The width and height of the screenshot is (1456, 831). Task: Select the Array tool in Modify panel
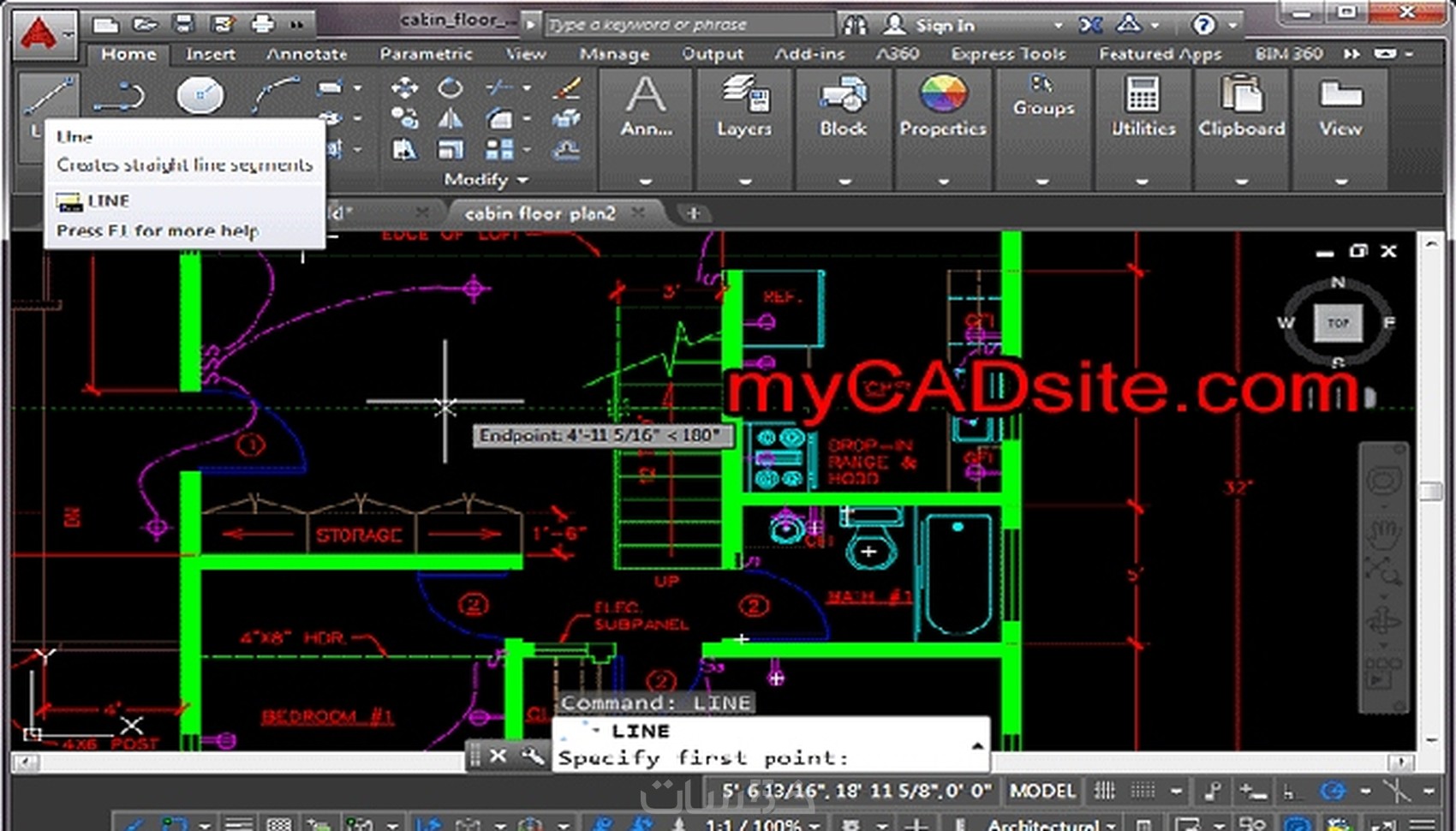[x=498, y=150]
